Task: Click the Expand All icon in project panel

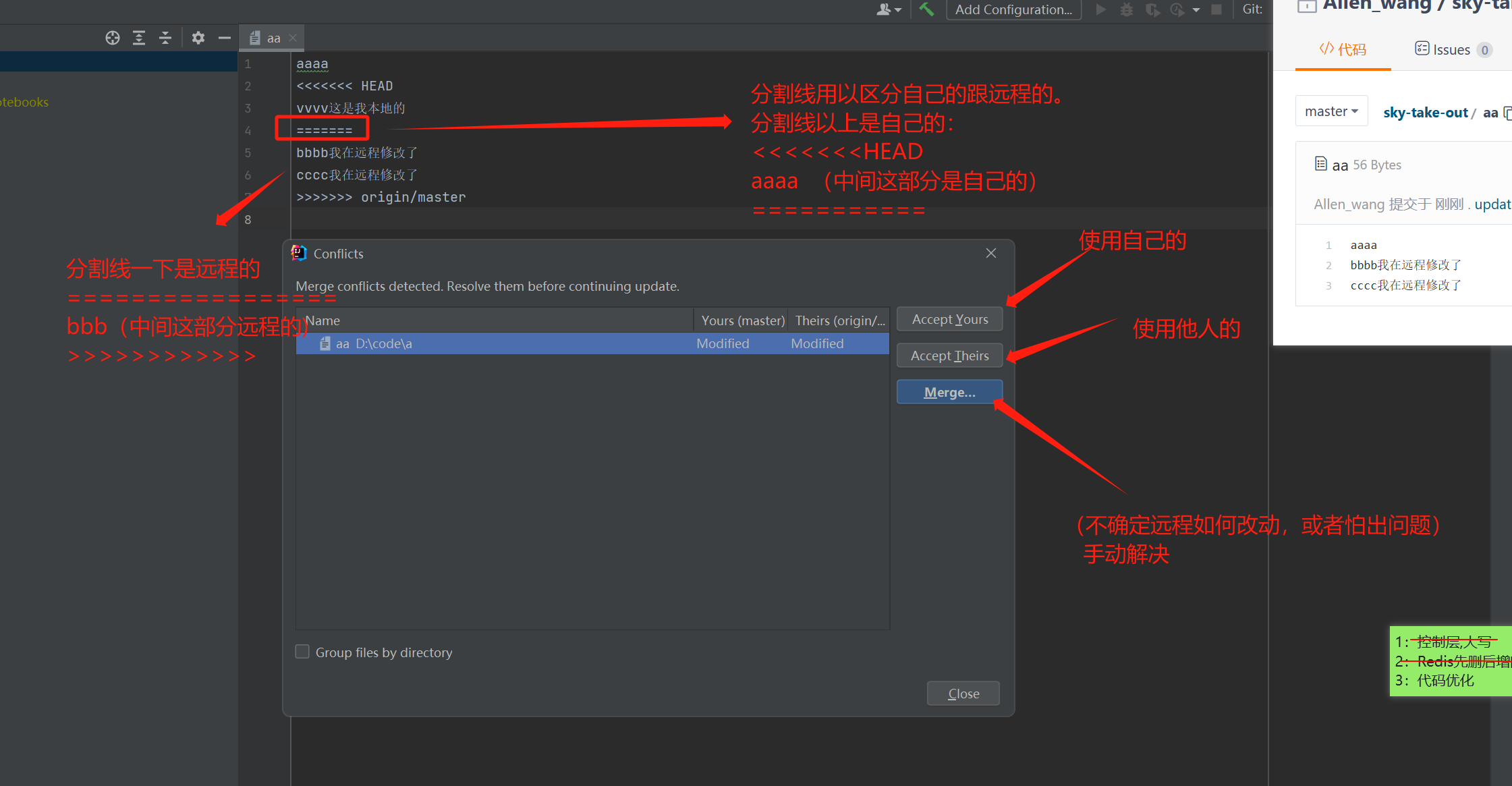Action: click(139, 38)
